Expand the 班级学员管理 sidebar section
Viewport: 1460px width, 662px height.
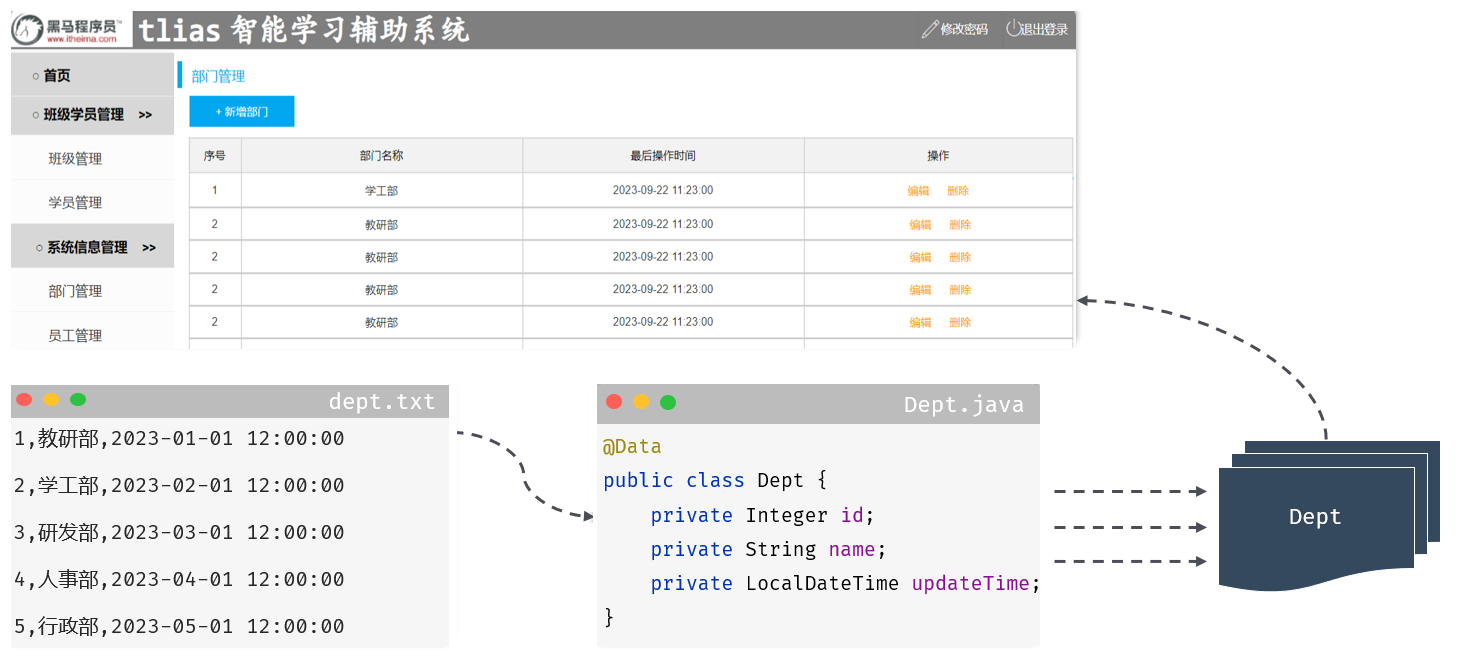click(x=92, y=115)
